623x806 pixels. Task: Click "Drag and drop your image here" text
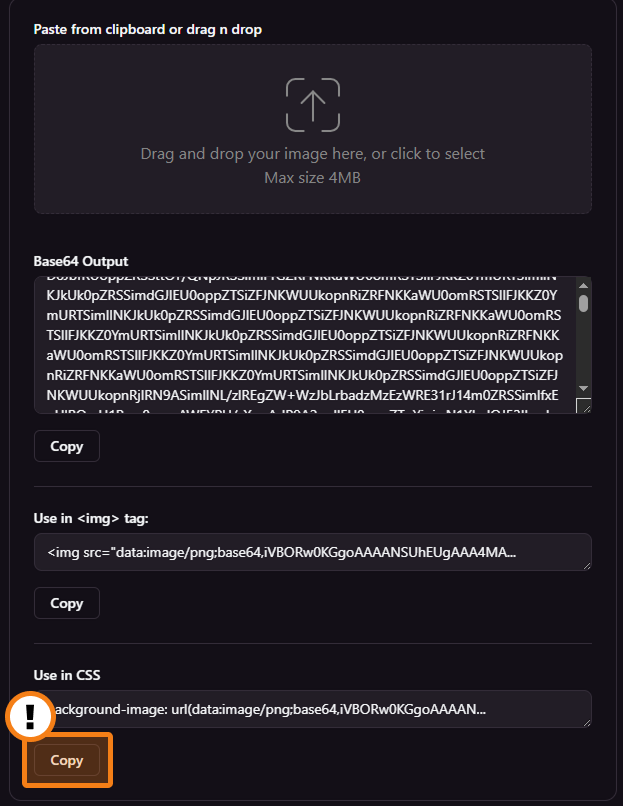point(313,154)
